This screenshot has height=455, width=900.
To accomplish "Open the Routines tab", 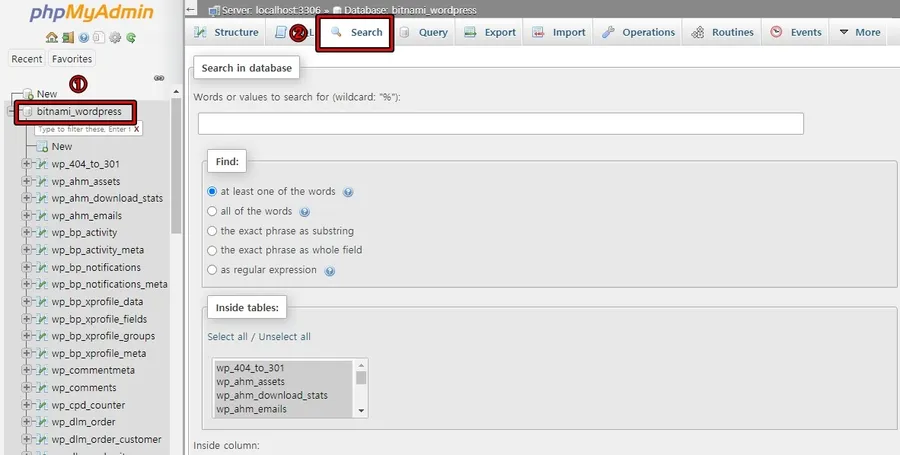I will coord(722,32).
